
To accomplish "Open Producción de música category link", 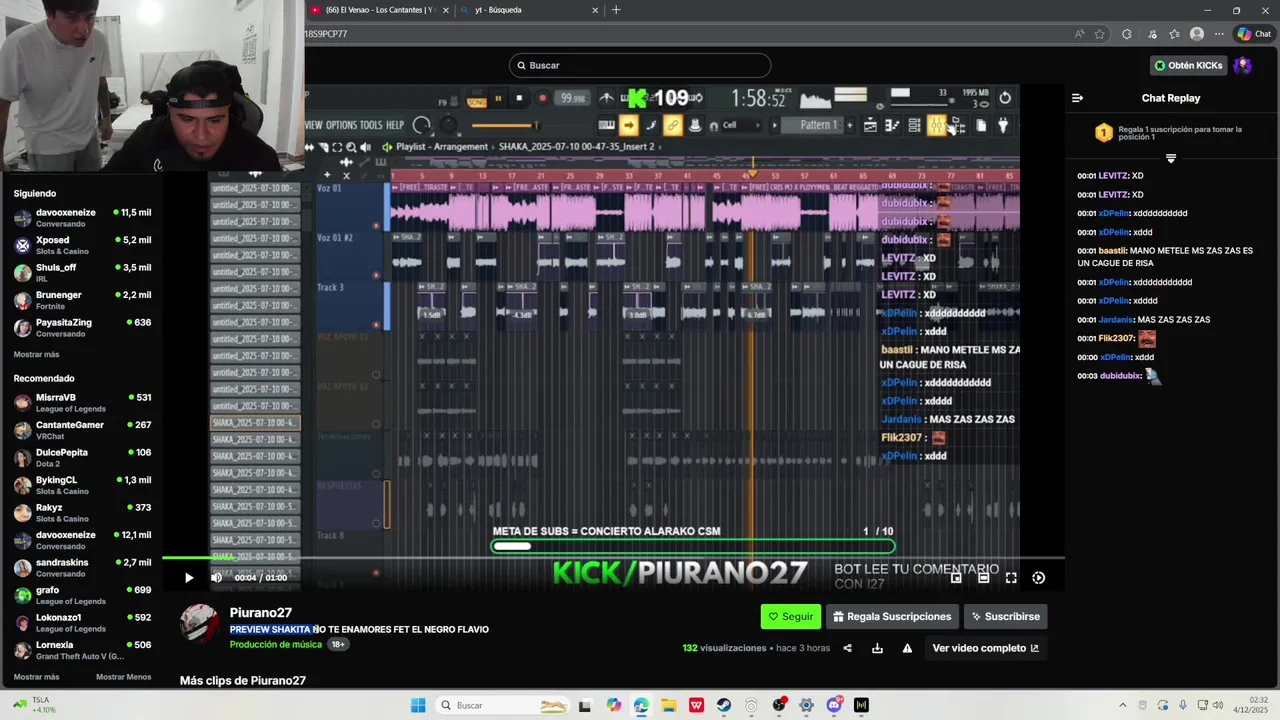I will pos(276,645).
